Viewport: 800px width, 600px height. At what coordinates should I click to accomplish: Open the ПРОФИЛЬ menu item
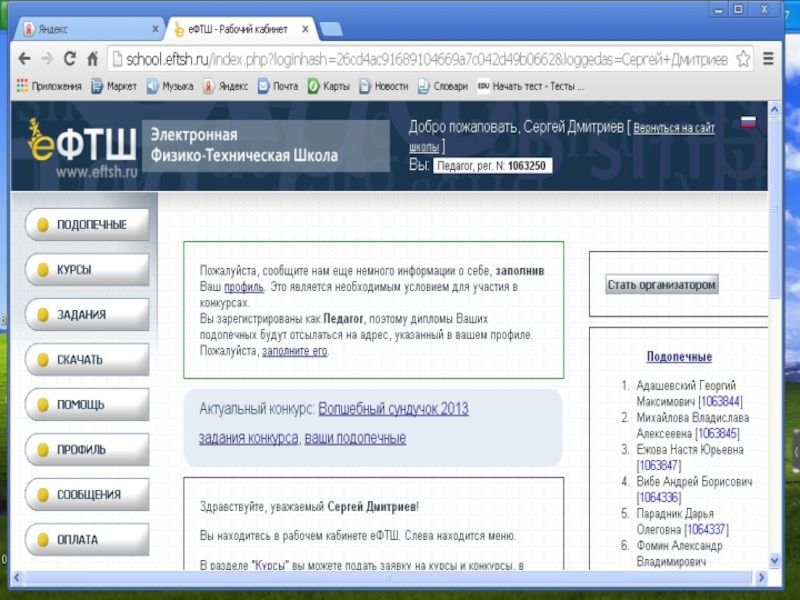tap(87, 449)
